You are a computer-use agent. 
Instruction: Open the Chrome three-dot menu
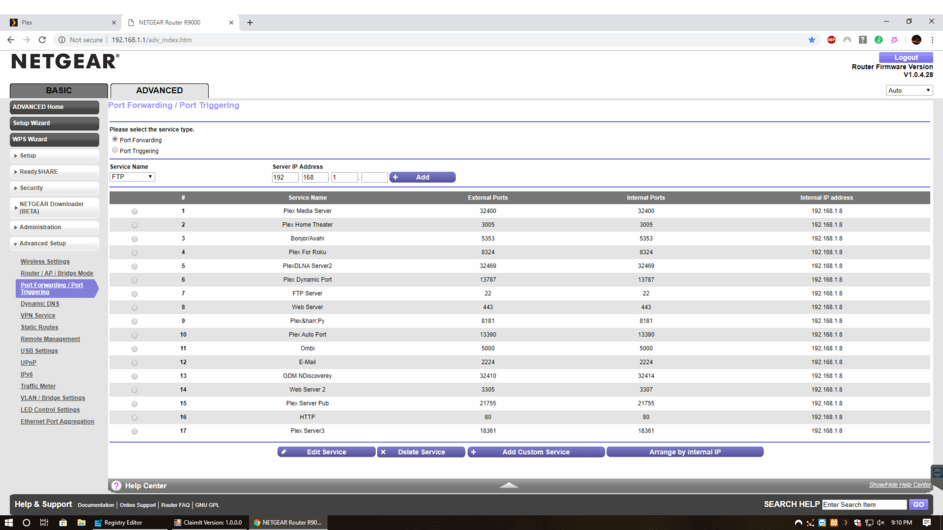[x=932, y=40]
